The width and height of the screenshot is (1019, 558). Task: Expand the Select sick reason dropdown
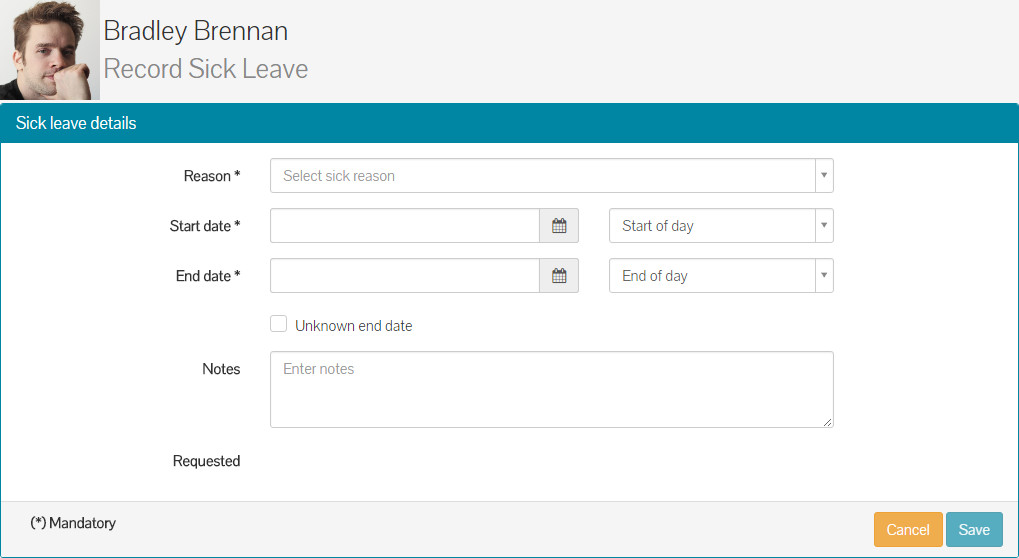tap(551, 176)
